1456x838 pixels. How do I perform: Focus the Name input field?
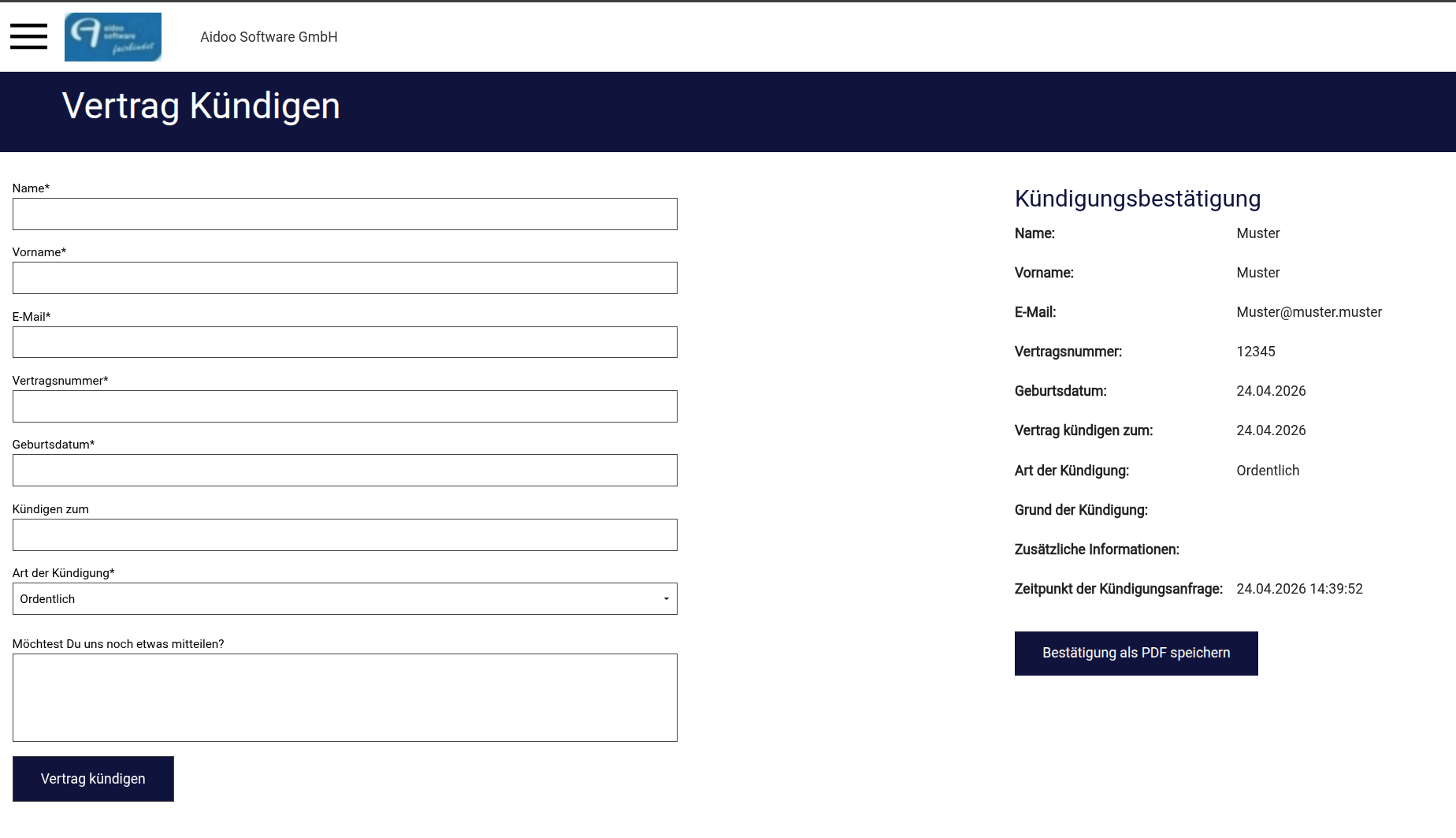[345, 214]
